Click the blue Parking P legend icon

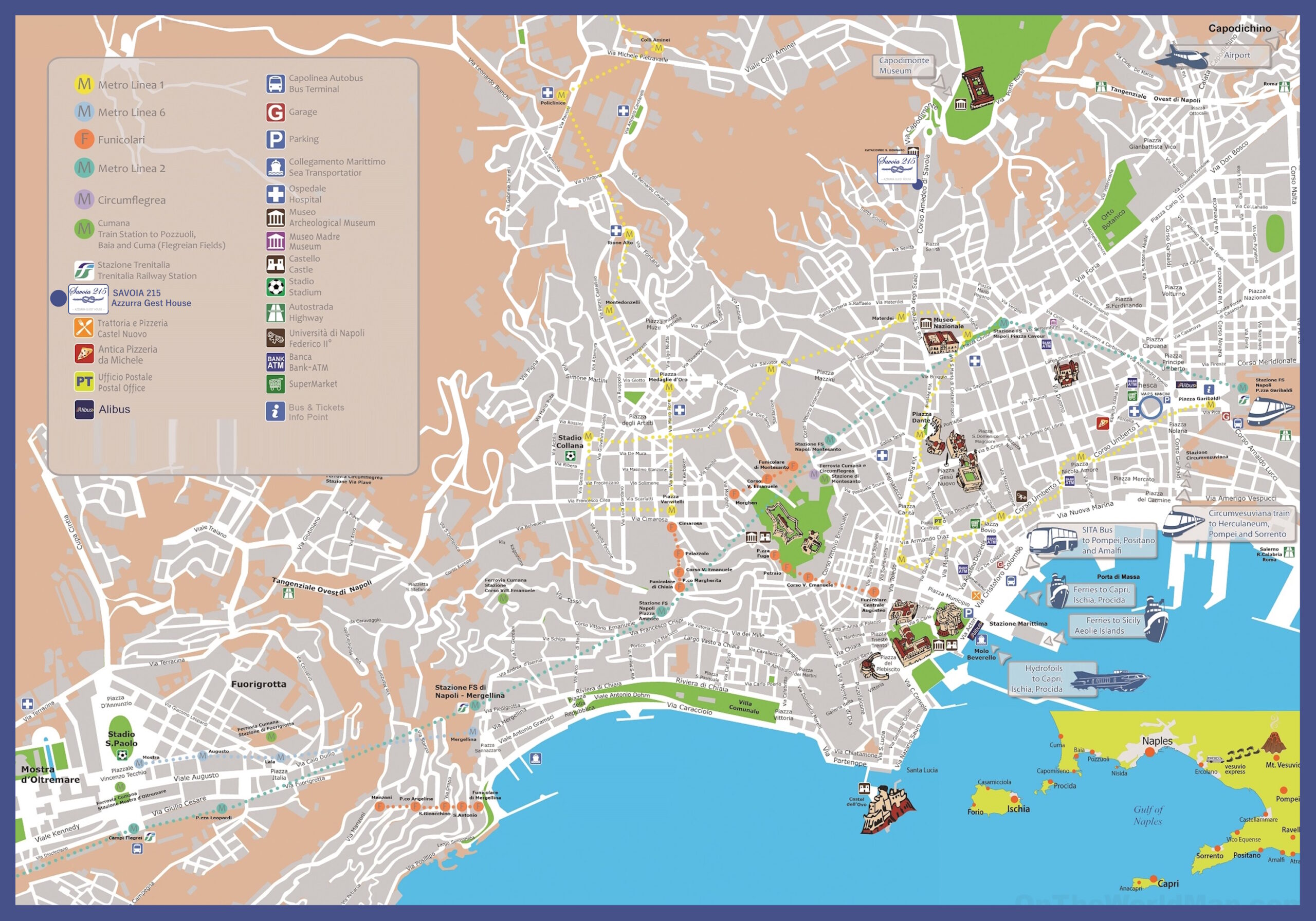pyautogui.click(x=276, y=139)
